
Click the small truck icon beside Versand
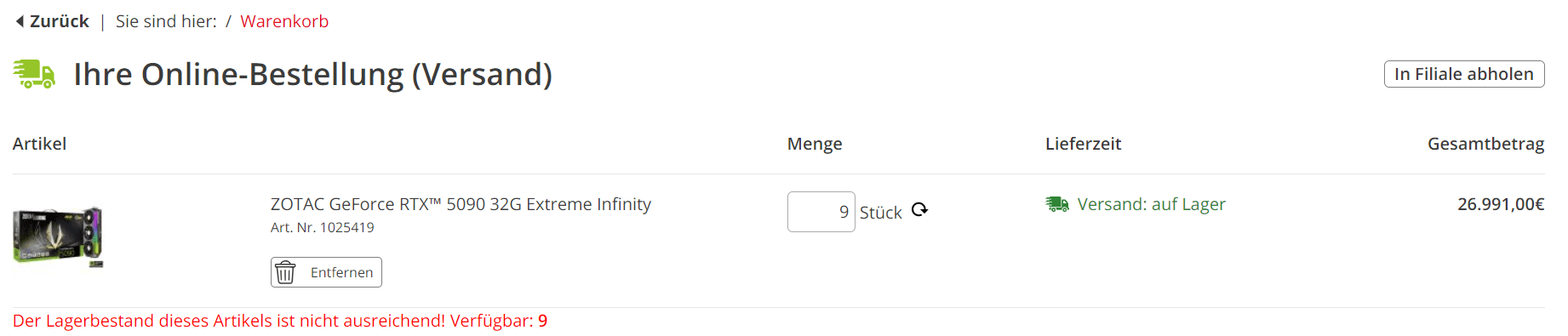[1057, 204]
